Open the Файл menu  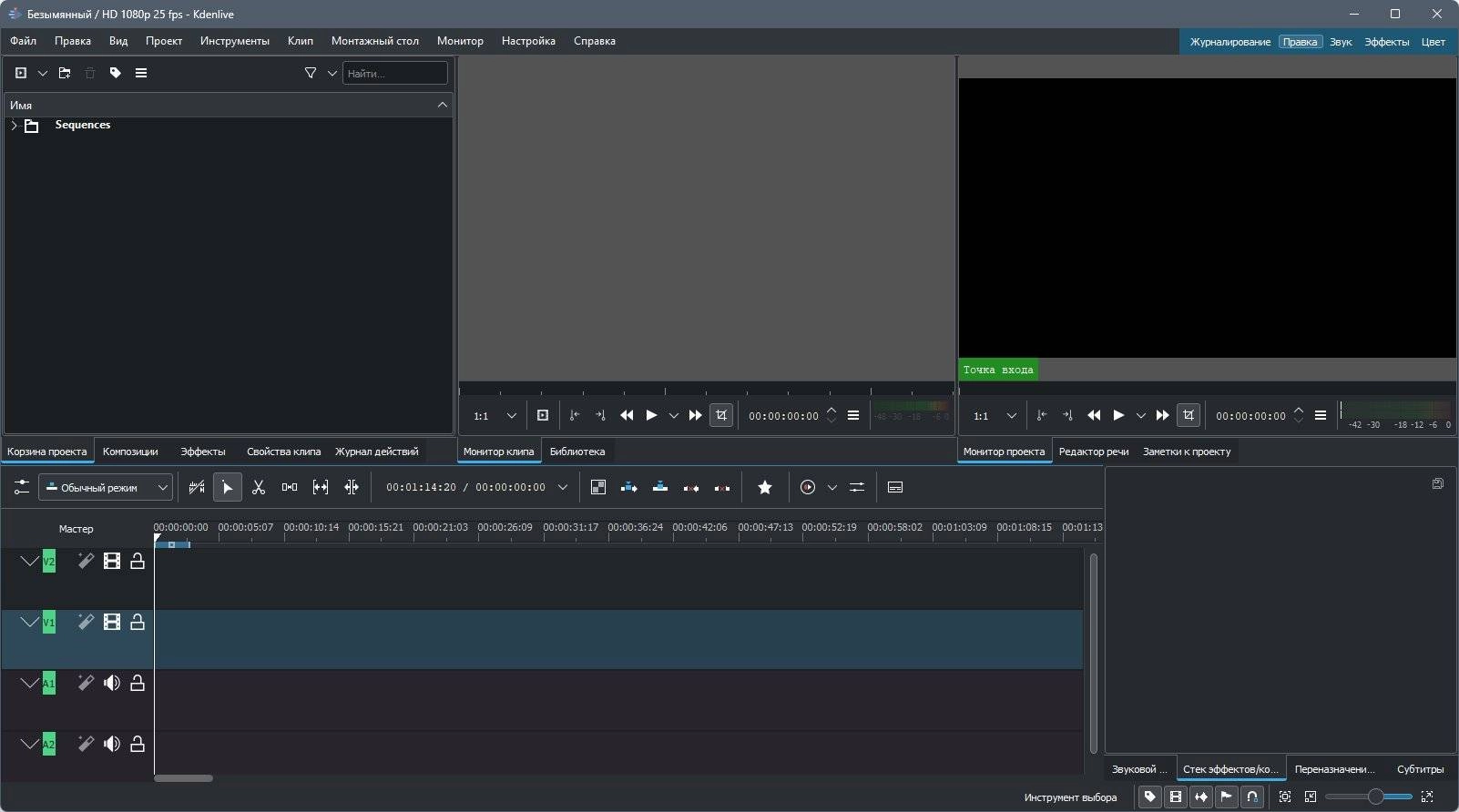tap(24, 41)
